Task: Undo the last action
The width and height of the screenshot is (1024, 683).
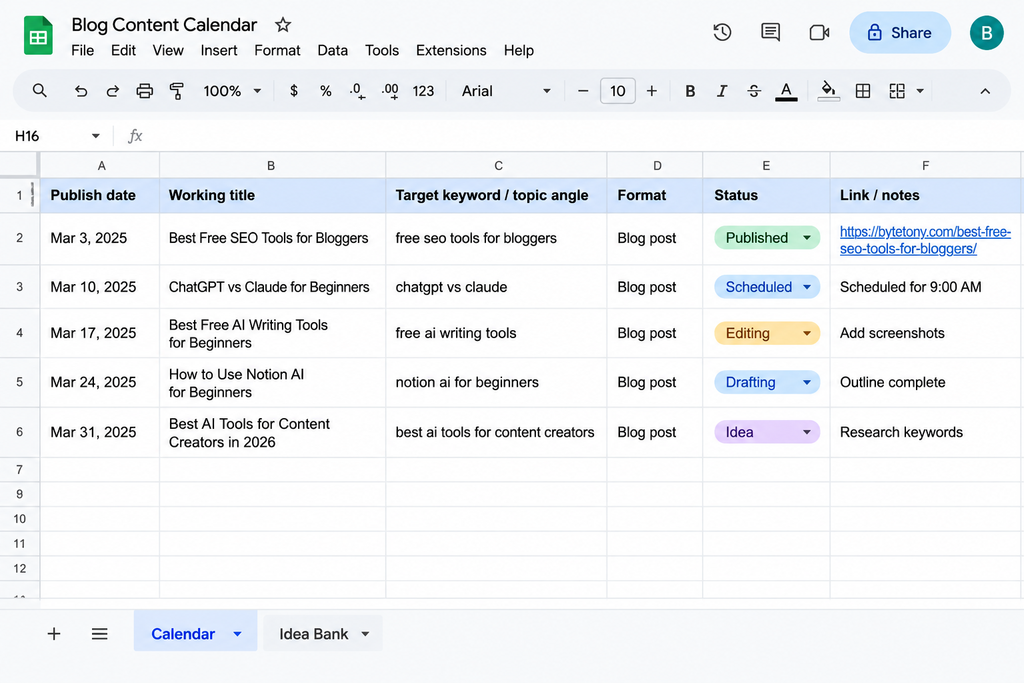Action: tap(80, 91)
